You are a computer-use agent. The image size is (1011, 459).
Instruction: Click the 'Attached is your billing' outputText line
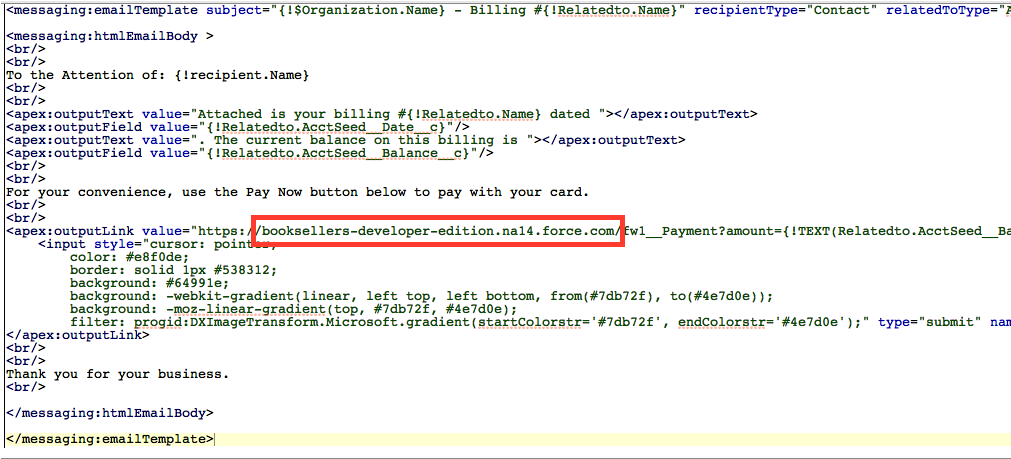coord(382,114)
